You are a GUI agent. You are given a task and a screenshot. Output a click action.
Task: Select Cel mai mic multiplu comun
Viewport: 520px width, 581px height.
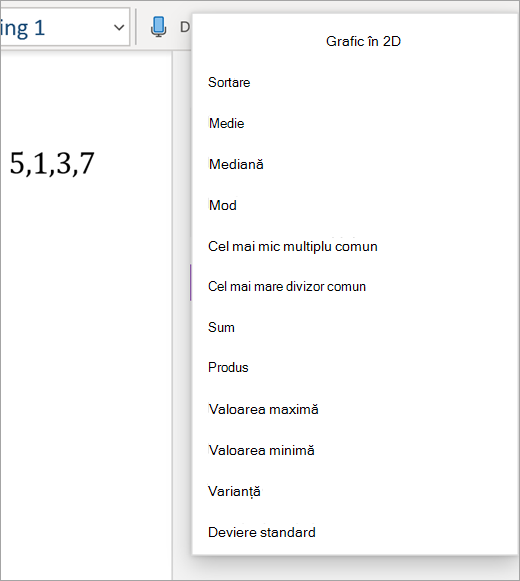click(x=293, y=246)
